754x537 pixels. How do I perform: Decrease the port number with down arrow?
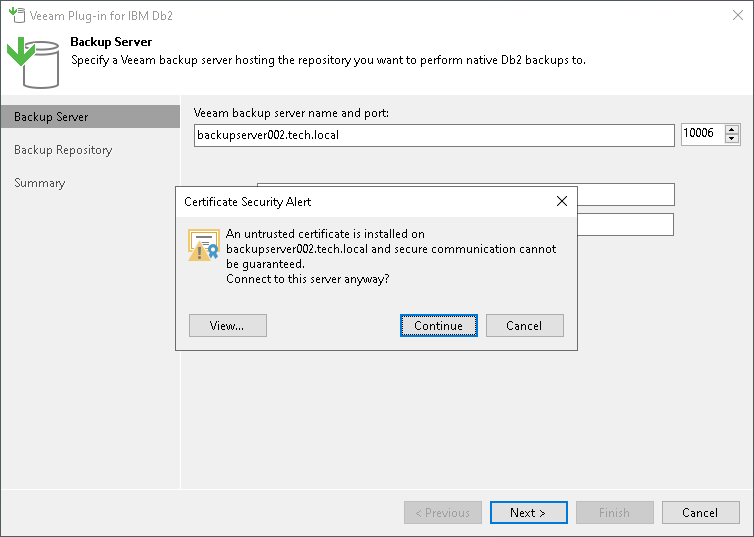(x=731, y=138)
